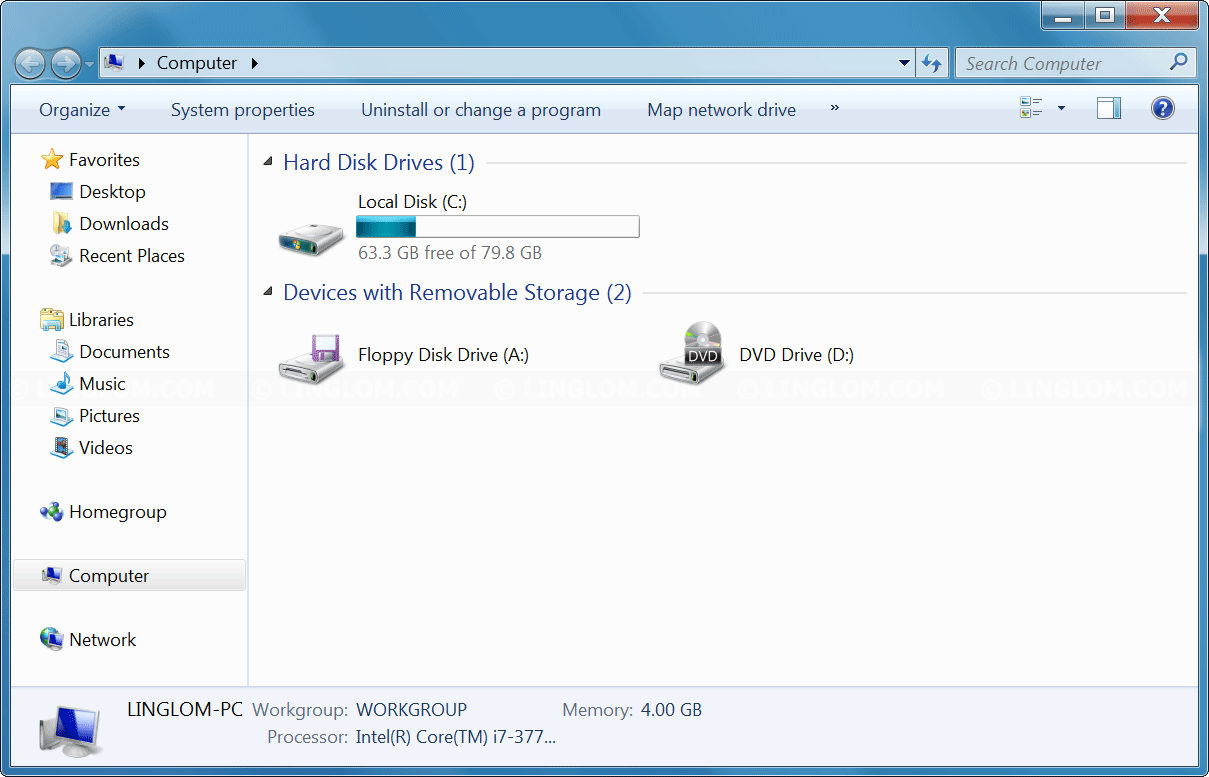The height and width of the screenshot is (777, 1209).
Task: Refresh the view with the refresh icon
Action: coord(931,62)
